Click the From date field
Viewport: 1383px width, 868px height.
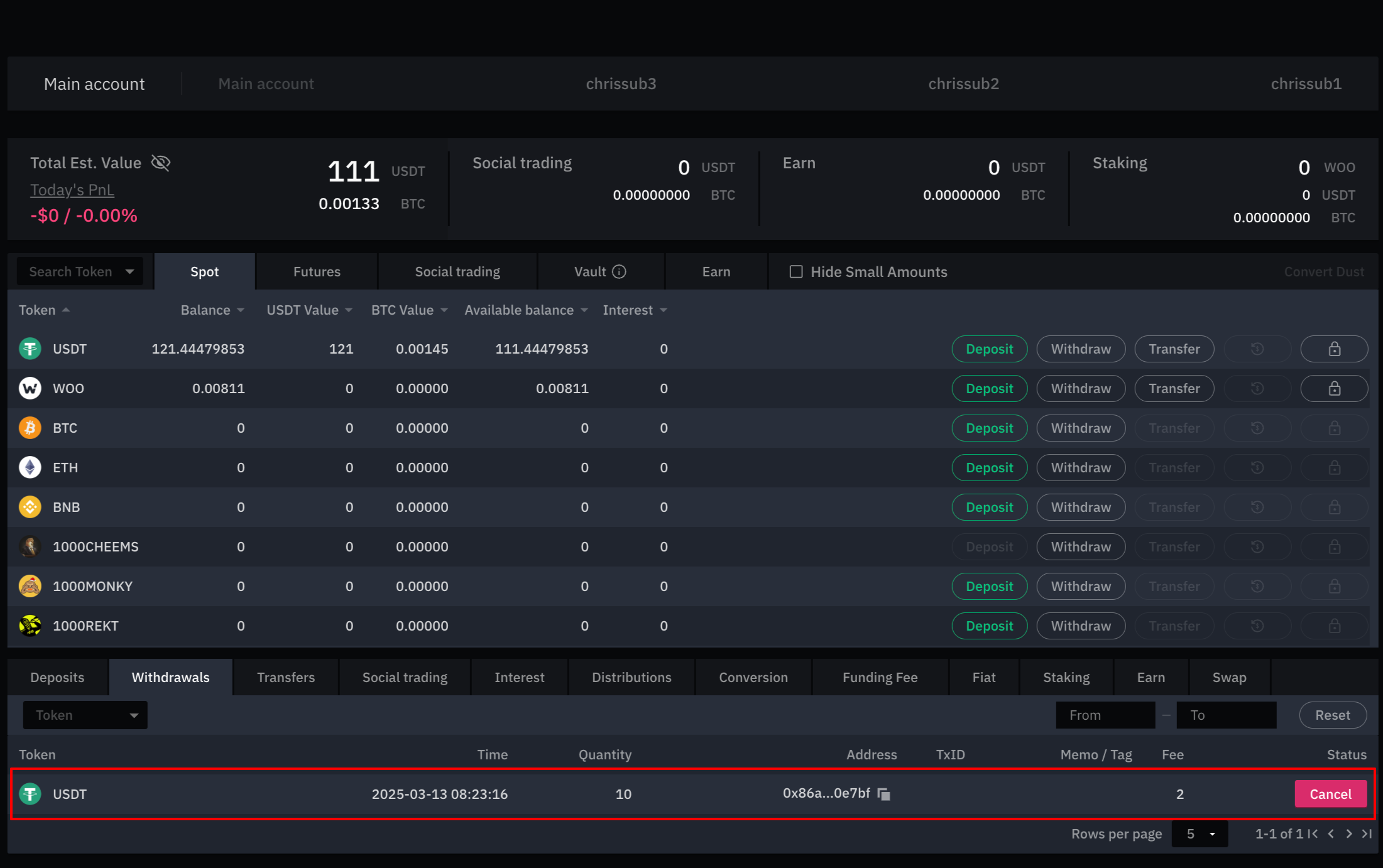tap(1105, 715)
